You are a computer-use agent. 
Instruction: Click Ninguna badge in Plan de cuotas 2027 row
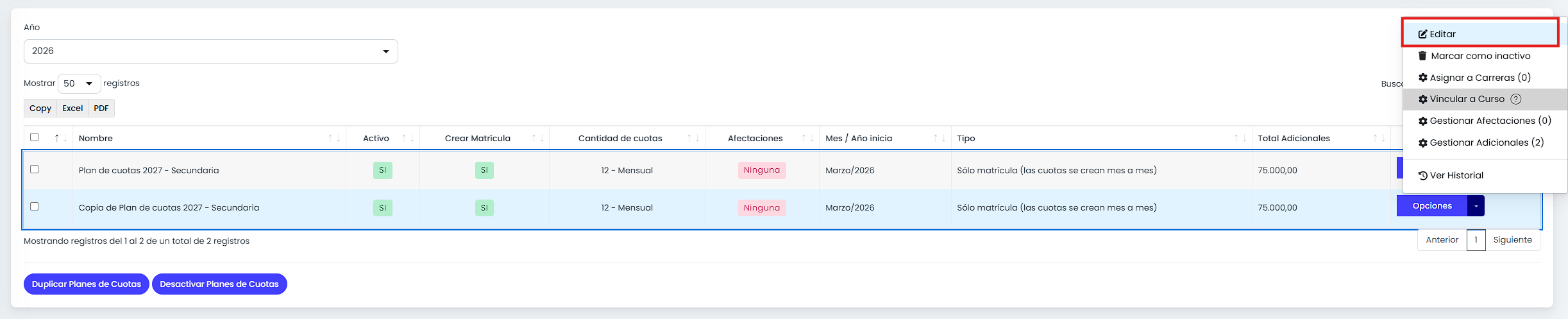pyautogui.click(x=762, y=170)
